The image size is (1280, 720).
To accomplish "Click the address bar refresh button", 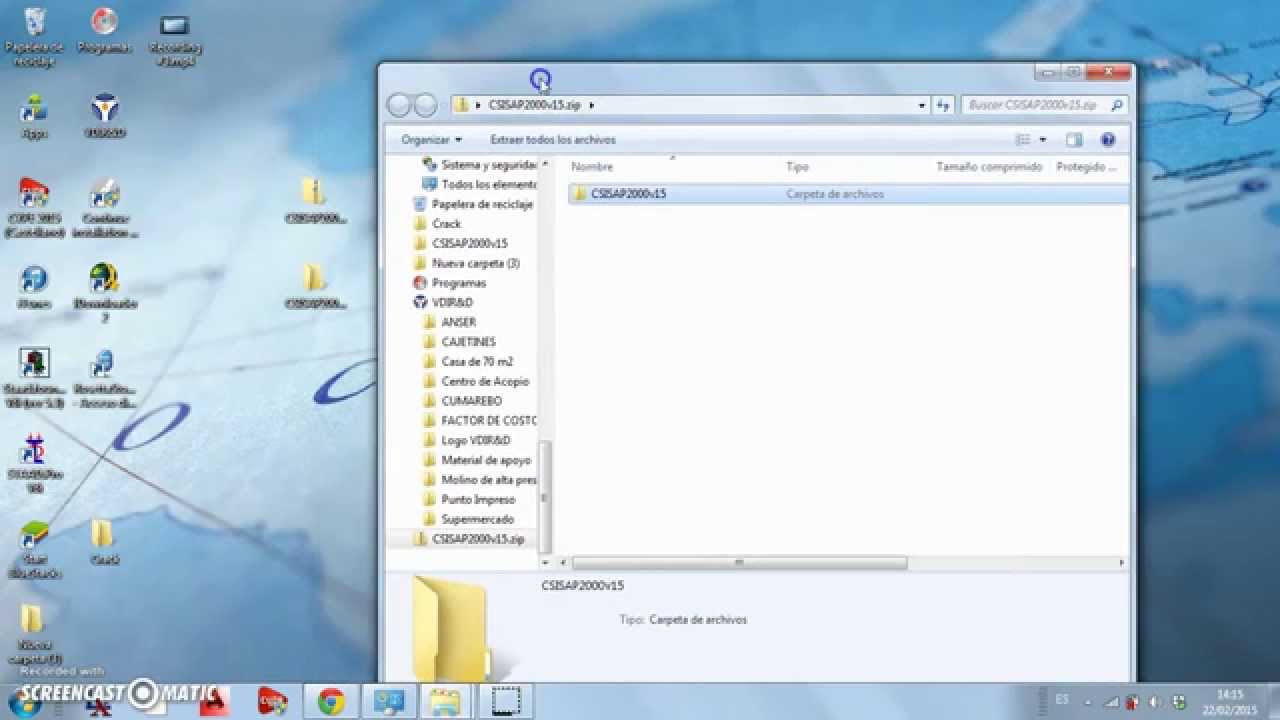I will (x=943, y=105).
